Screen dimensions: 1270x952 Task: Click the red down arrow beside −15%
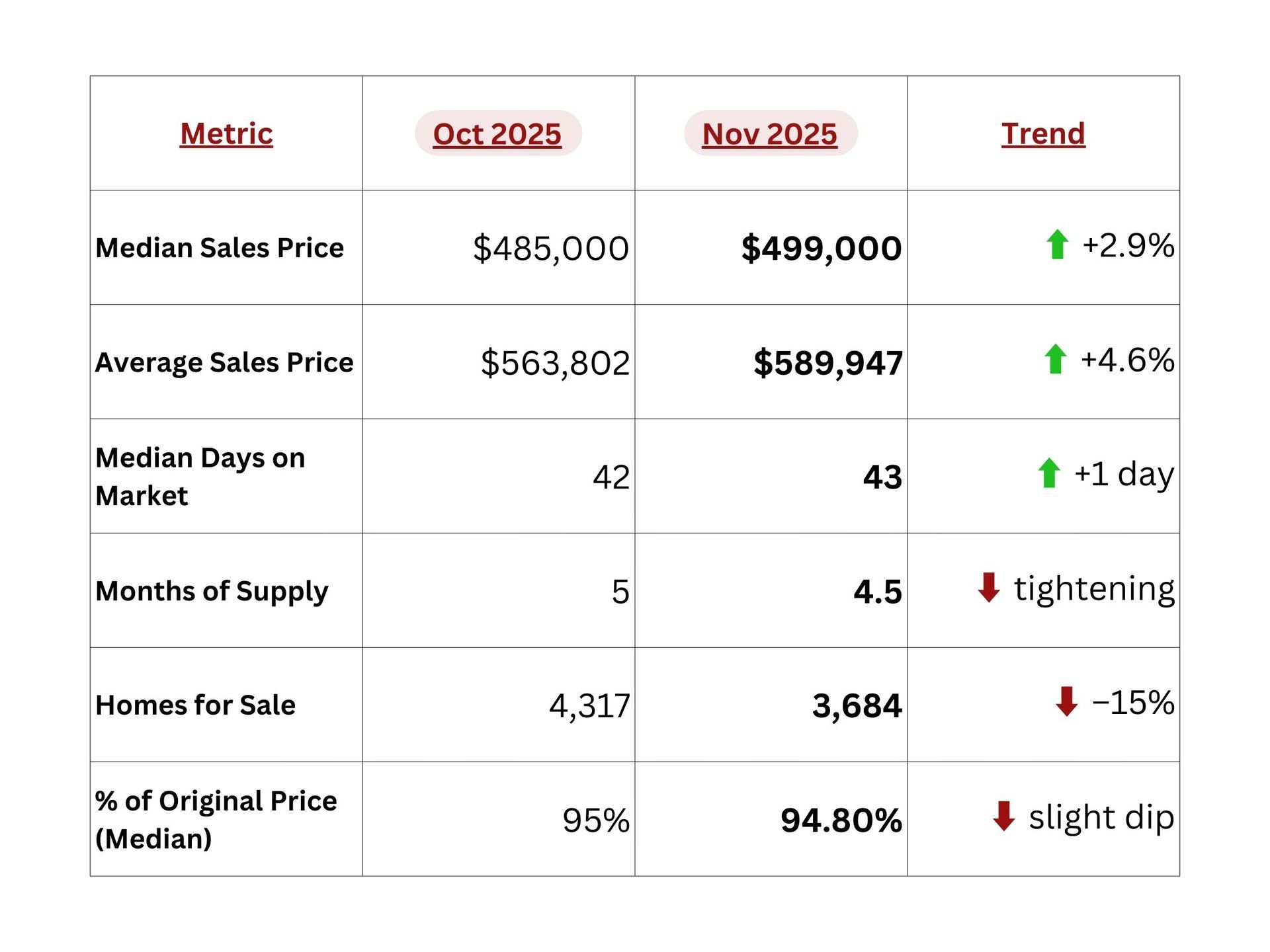point(1067,701)
